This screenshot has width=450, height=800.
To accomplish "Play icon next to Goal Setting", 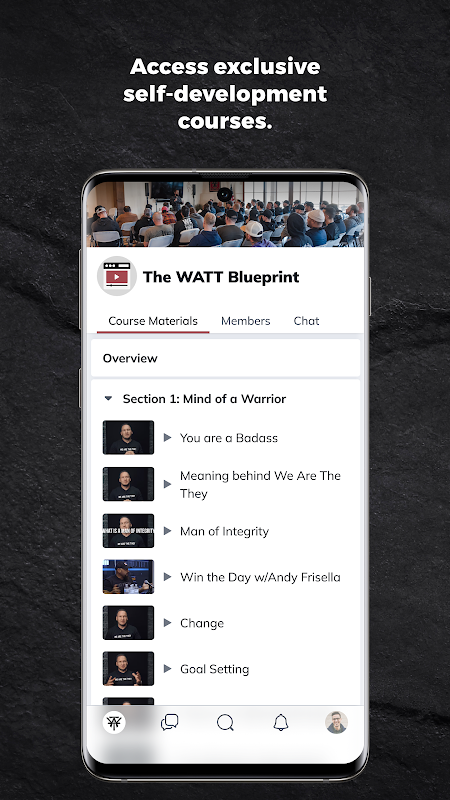I will pyautogui.click(x=167, y=668).
